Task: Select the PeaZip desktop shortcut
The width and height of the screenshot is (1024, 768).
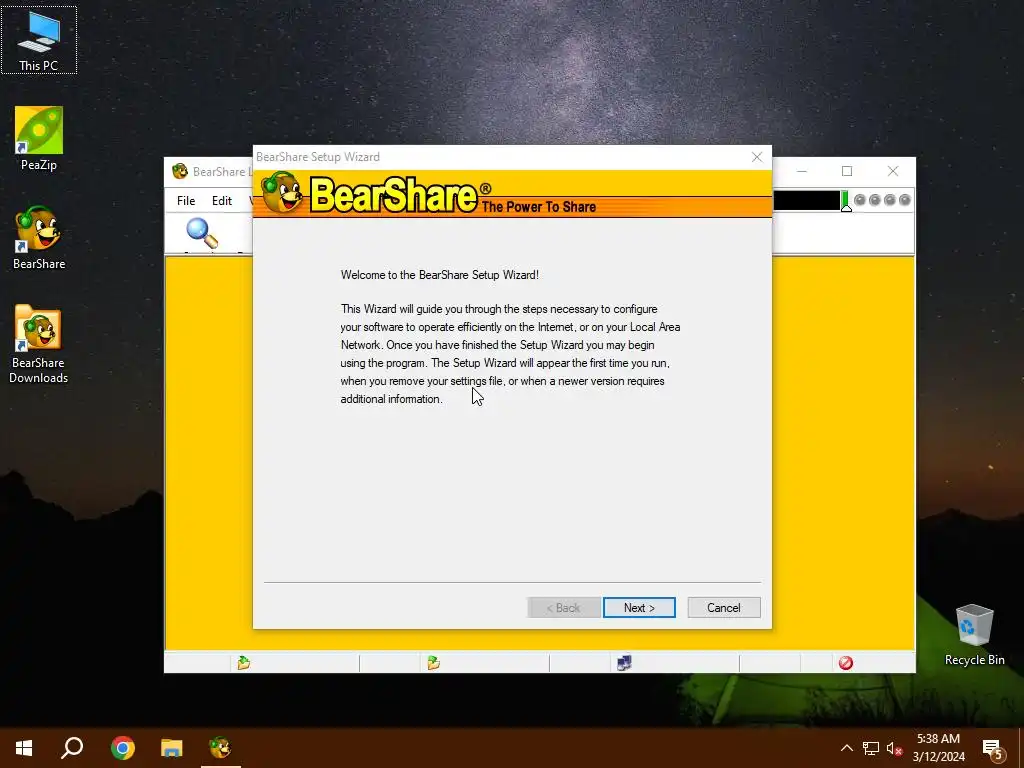Action: [x=39, y=138]
